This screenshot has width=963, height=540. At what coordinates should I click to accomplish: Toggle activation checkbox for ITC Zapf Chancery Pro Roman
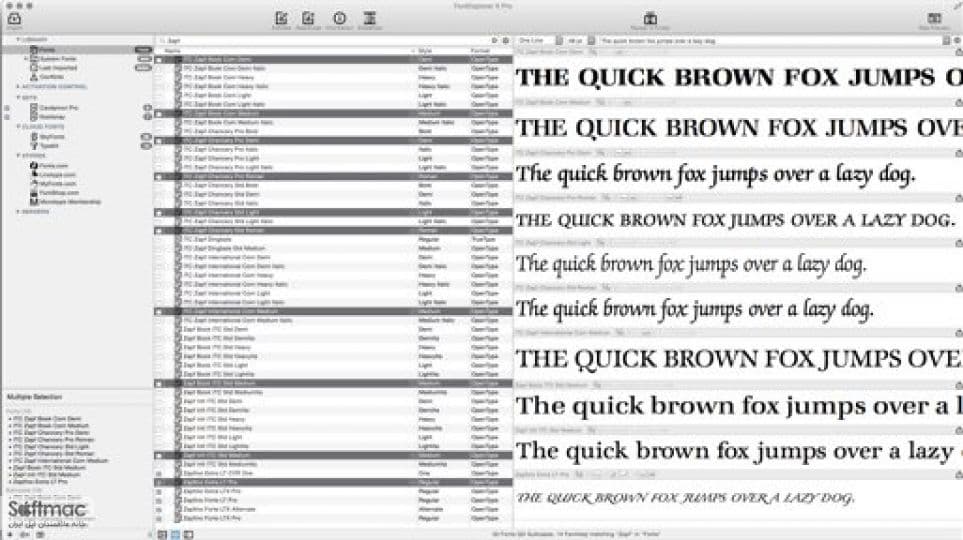tap(159, 176)
